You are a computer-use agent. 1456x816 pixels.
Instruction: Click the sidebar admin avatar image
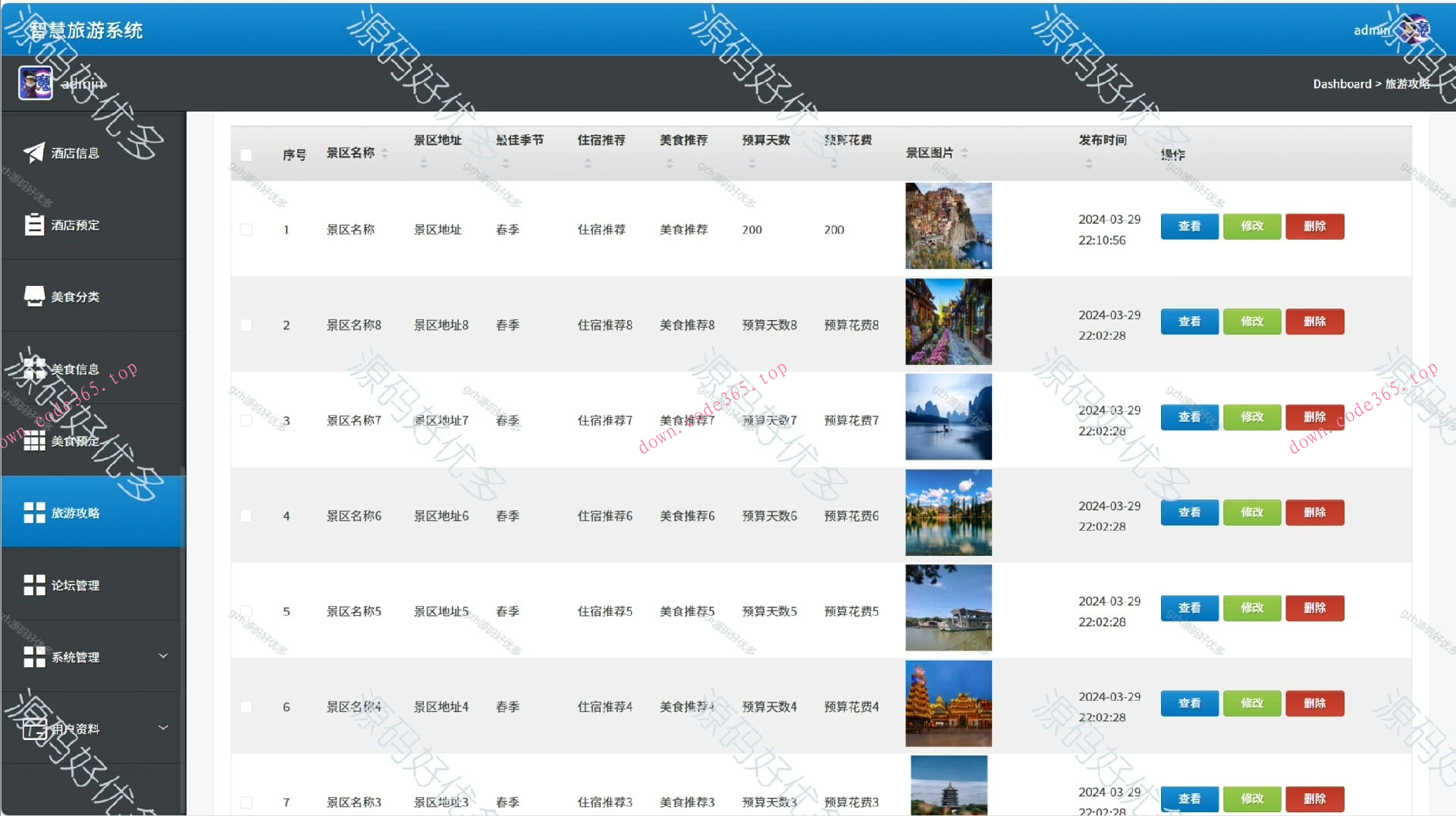pos(35,83)
